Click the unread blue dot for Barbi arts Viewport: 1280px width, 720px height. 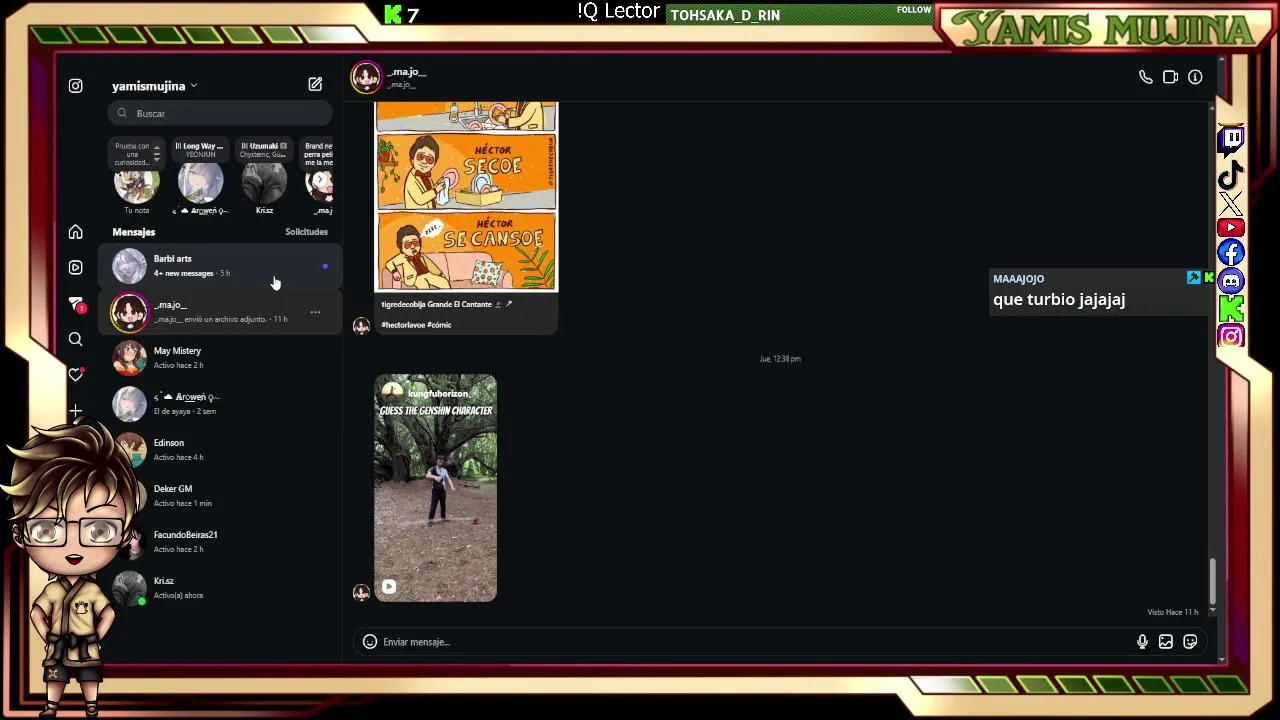click(325, 267)
